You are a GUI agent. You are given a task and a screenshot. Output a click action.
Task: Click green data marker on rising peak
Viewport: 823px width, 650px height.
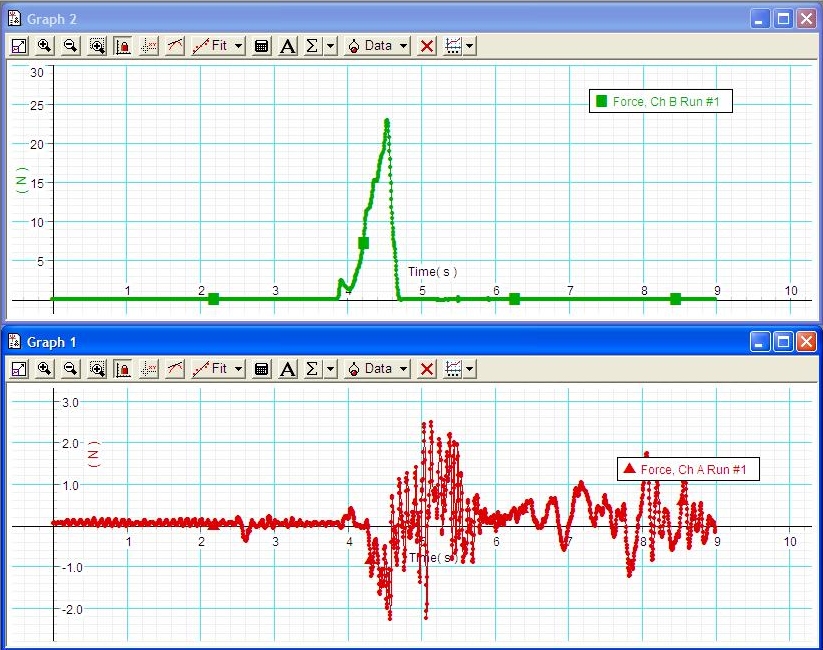pyautogui.click(x=363, y=243)
